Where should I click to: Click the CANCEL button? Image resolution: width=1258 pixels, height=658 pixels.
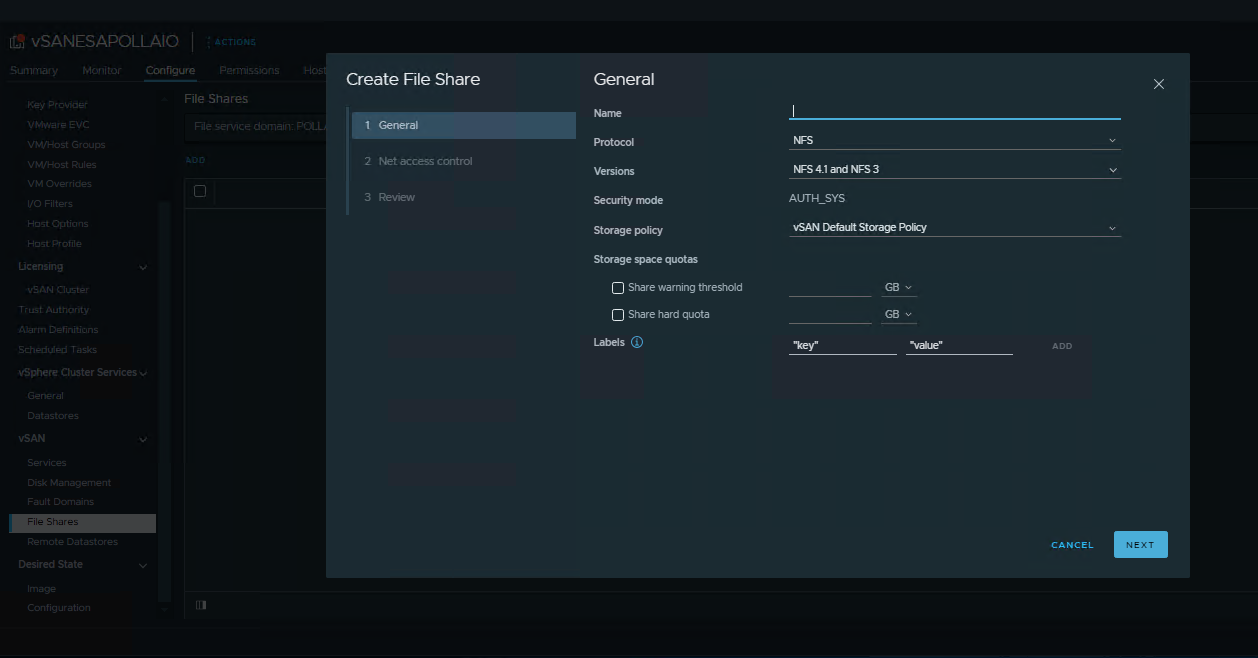(1072, 545)
